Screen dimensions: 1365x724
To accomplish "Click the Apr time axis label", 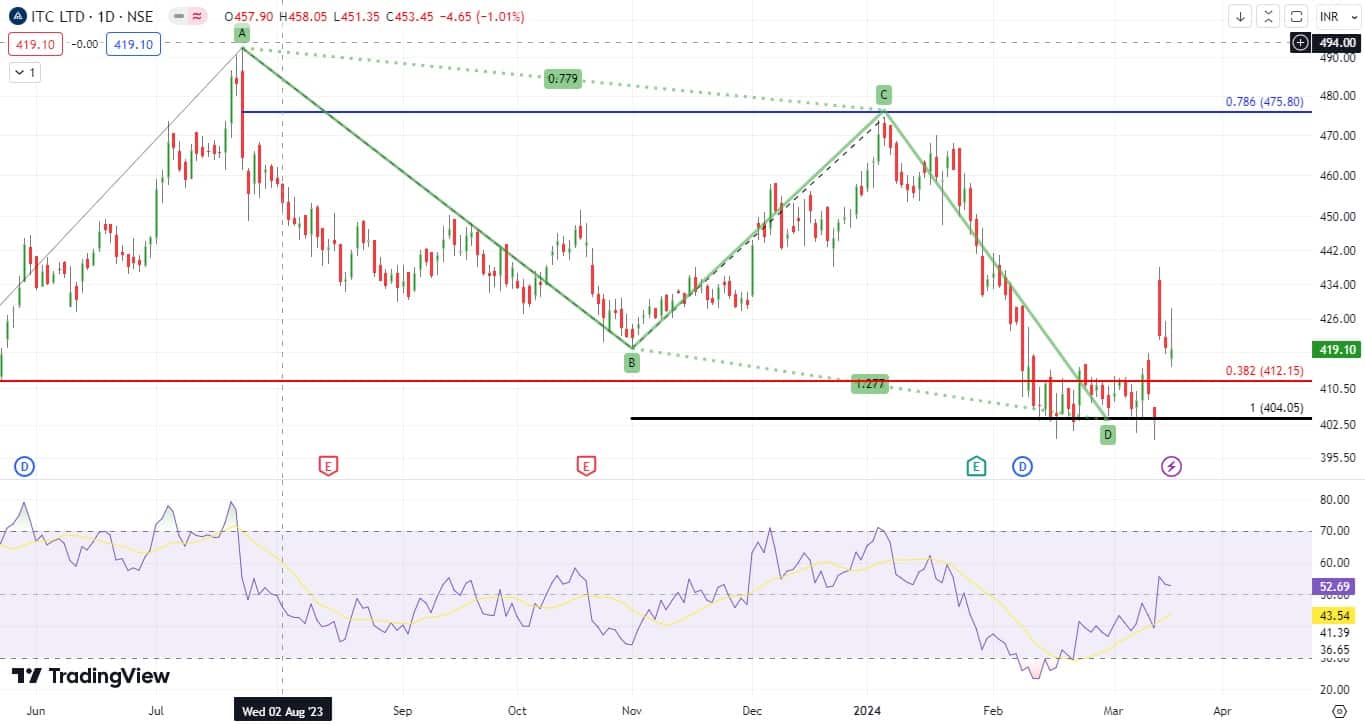I will tap(1221, 711).
